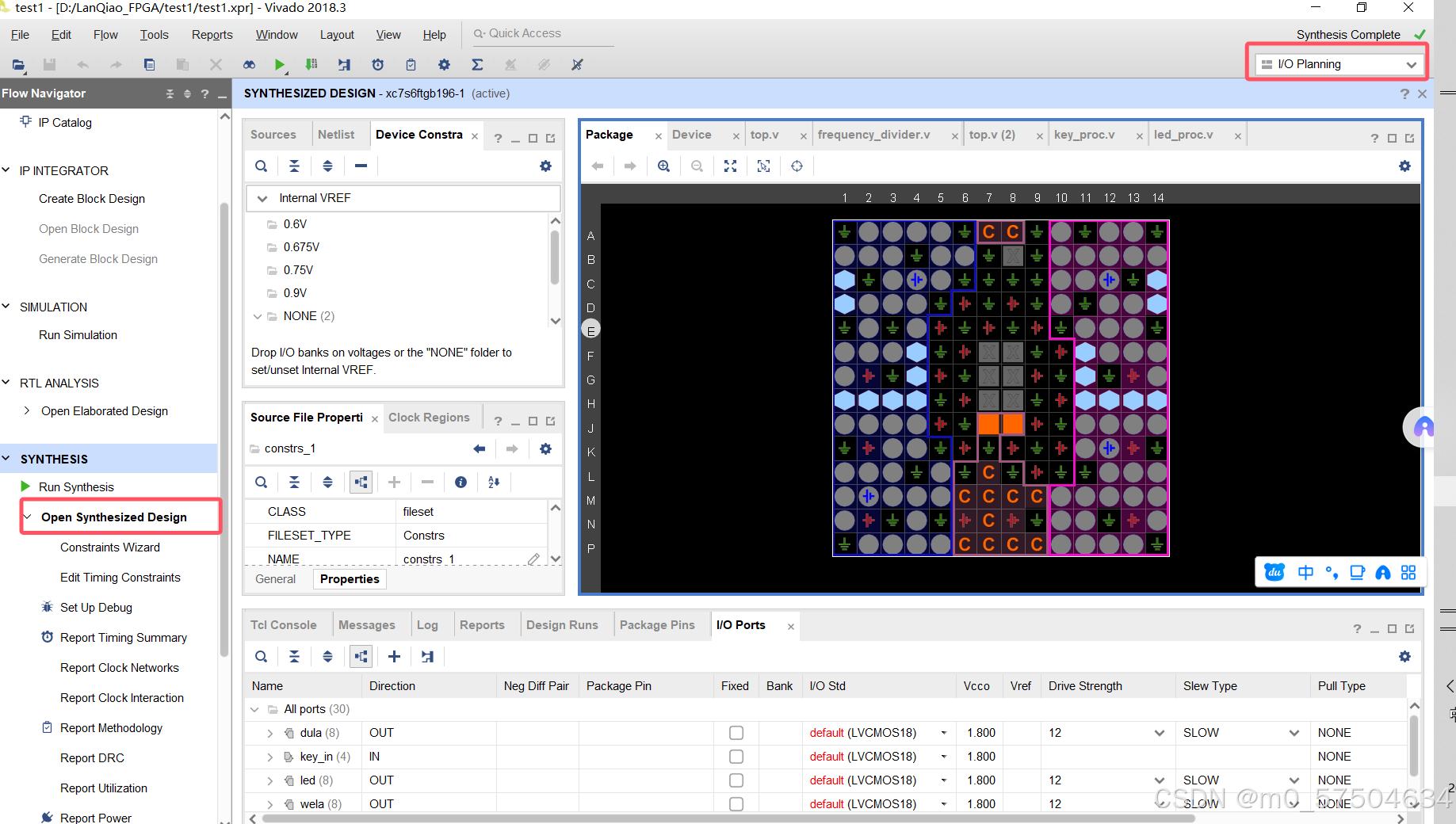Click the copy documents icon in main toolbar
This screenshot has width=1456, height=824.
(x=149, y=65)
